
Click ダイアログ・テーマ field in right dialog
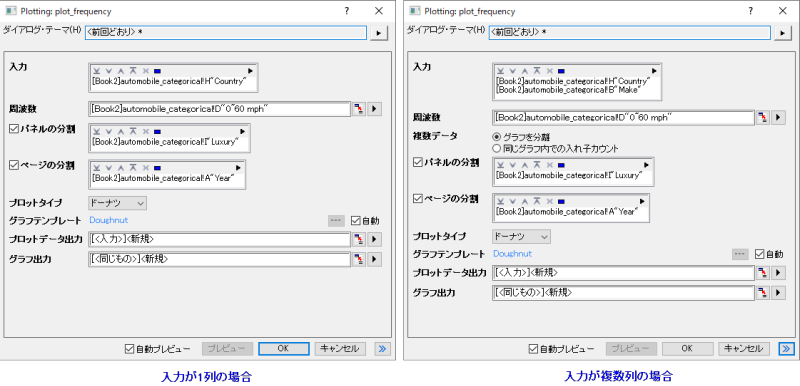pyautogui.click(x=630, y=33)
